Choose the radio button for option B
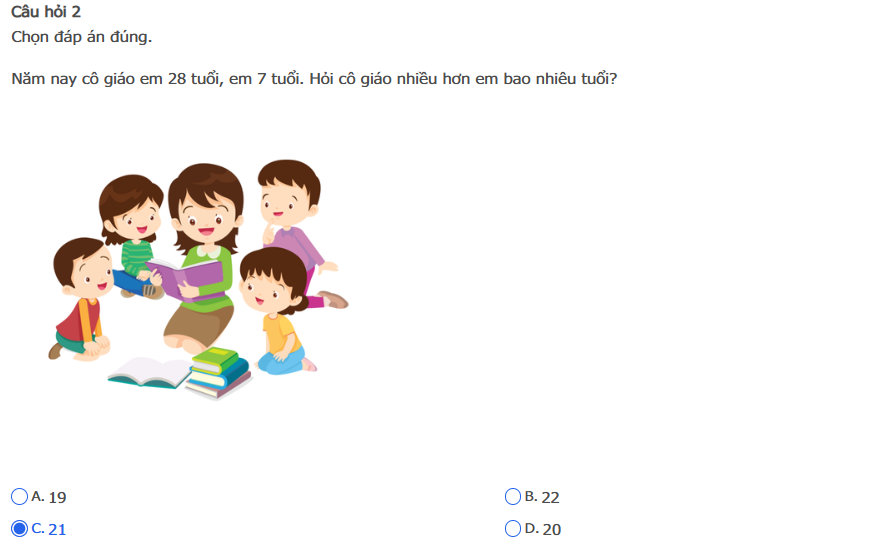The width and height of the screenshot is (873, 548). 513,496
